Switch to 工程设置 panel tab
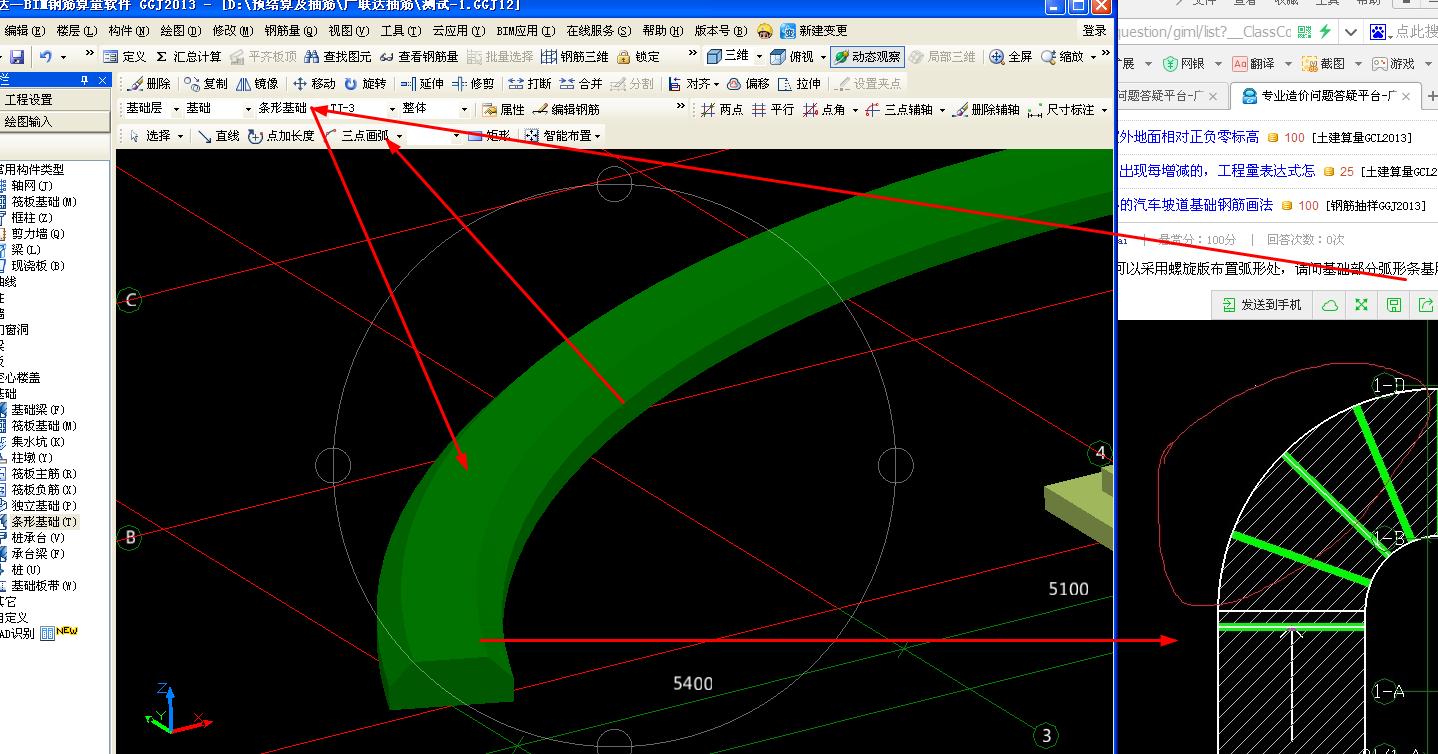This screenshot has width=1438, height=754. tap(56, 100)
